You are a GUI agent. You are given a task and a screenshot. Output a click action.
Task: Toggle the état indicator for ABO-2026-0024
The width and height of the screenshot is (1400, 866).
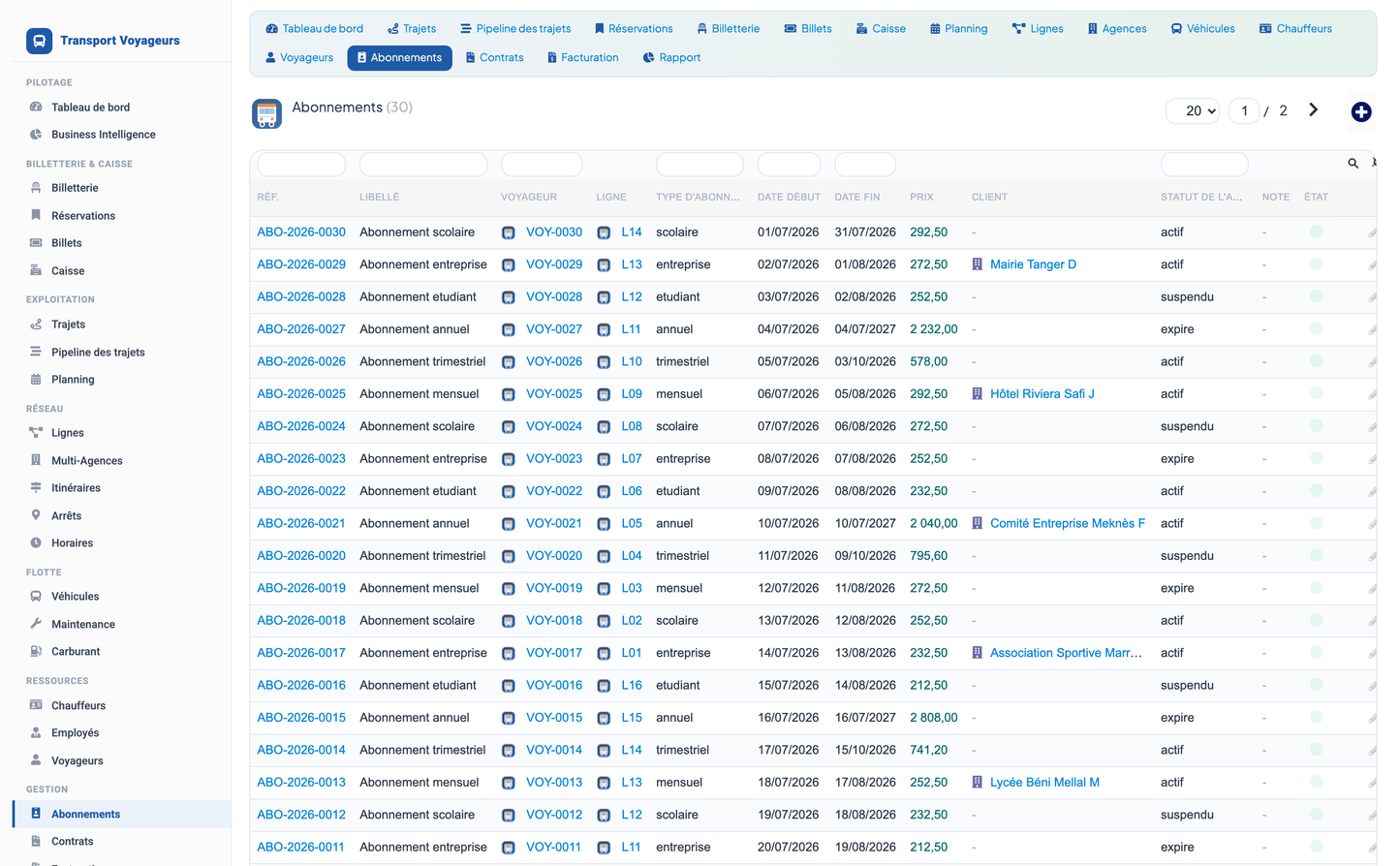(1316, 425)
